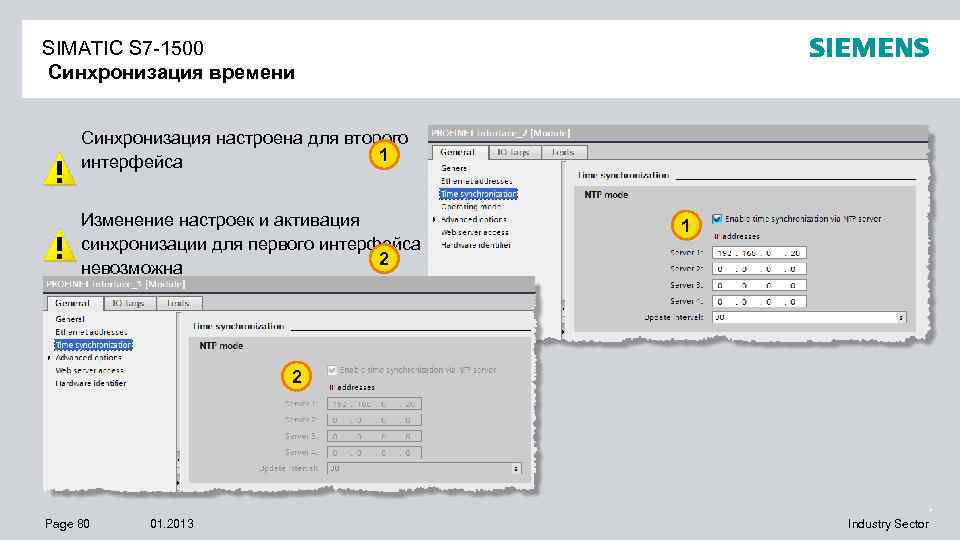
Task: Select Advanced options item in interface_1 tree
Action: 88,358
